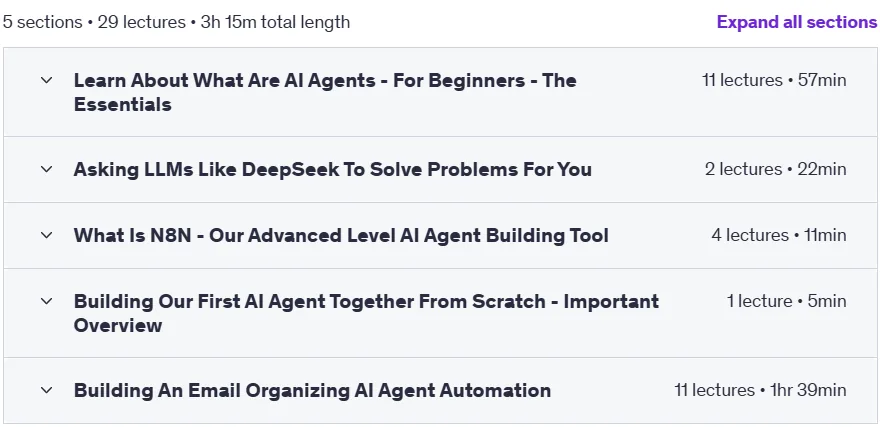Screen dimensions: 880x427
Task: Open chevron for 'Building Our First AI Agent'
Action: tap(47, 301)
